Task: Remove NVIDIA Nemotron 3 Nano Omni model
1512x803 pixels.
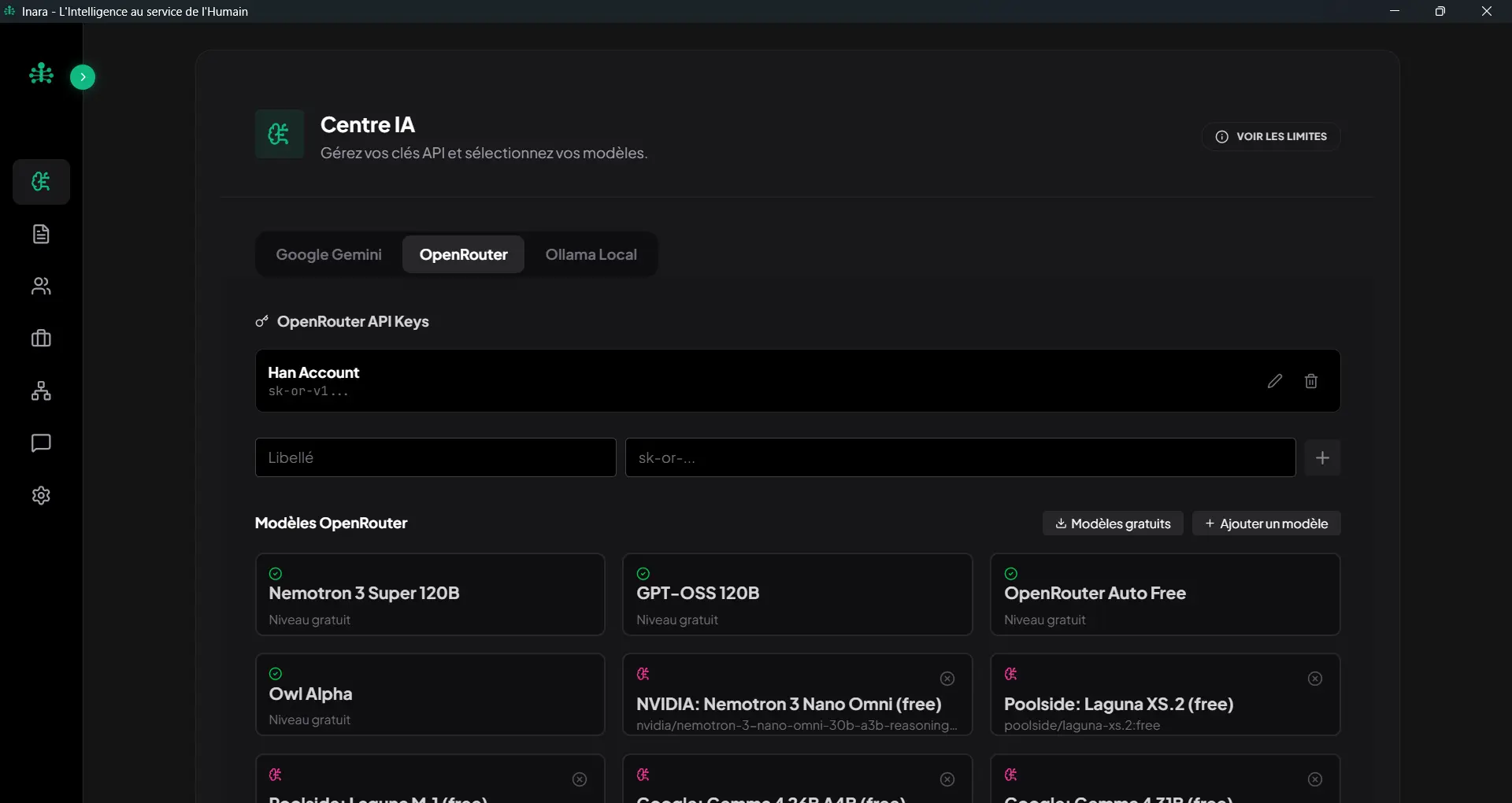Action: (947, 679)
